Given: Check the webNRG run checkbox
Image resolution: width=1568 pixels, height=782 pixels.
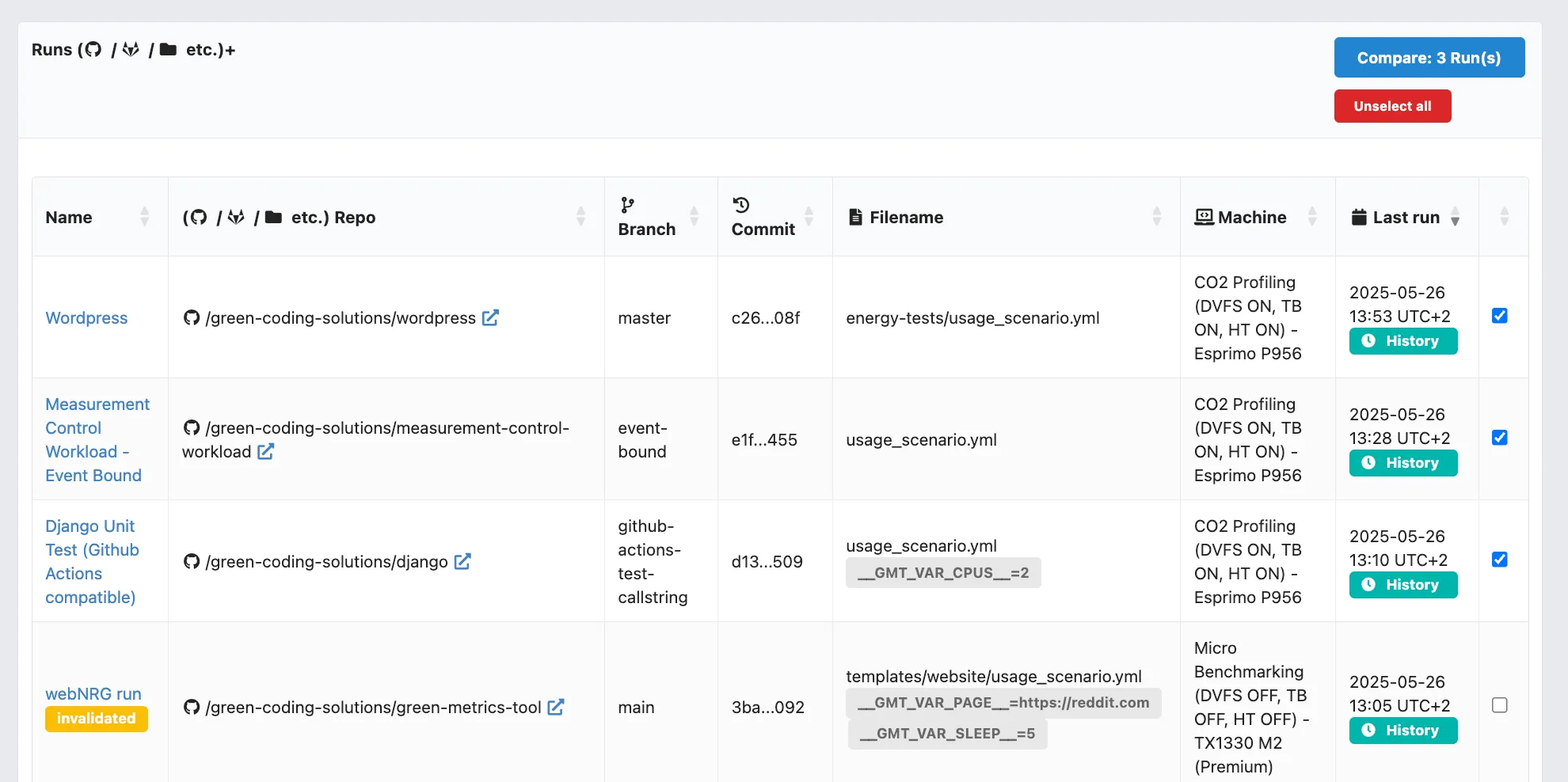Looking at the screenshot, I should [1499, 705].
